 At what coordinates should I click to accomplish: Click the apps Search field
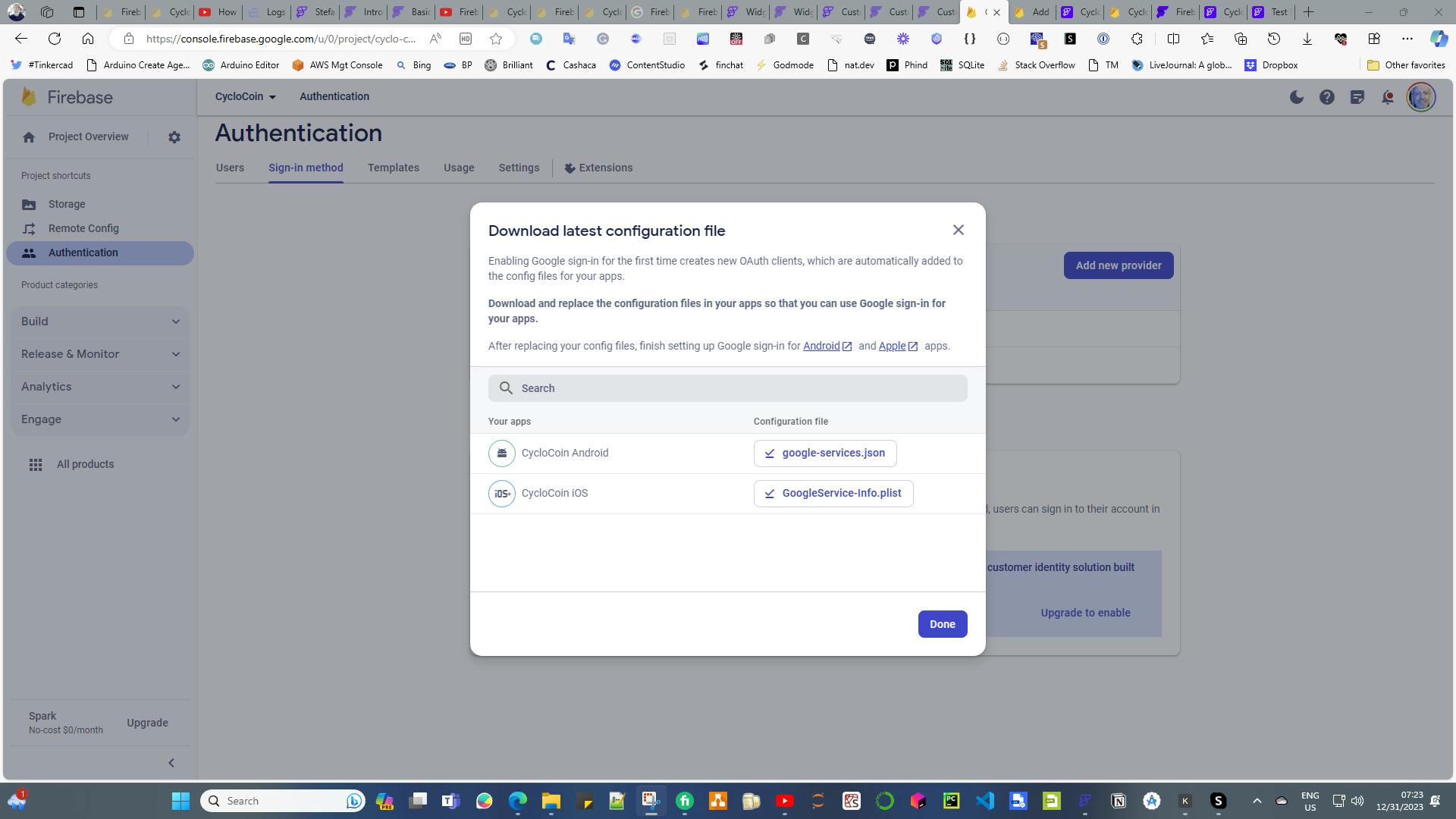(727, 388)
